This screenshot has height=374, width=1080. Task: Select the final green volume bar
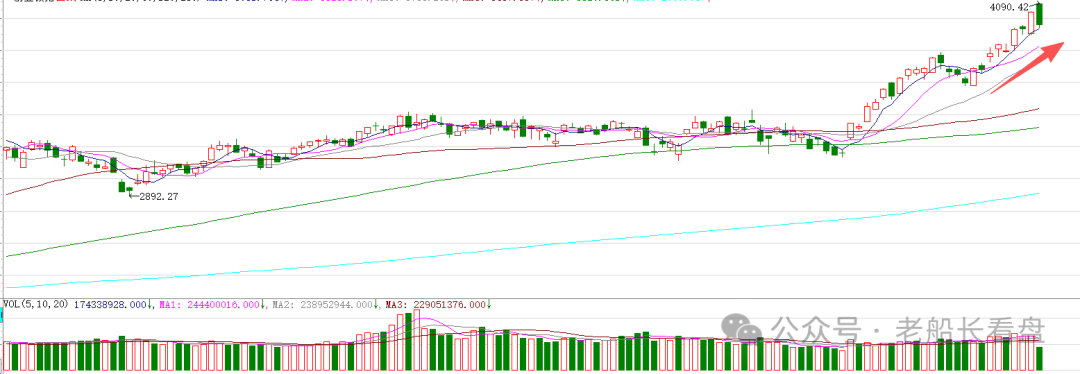click(1039, 359)
